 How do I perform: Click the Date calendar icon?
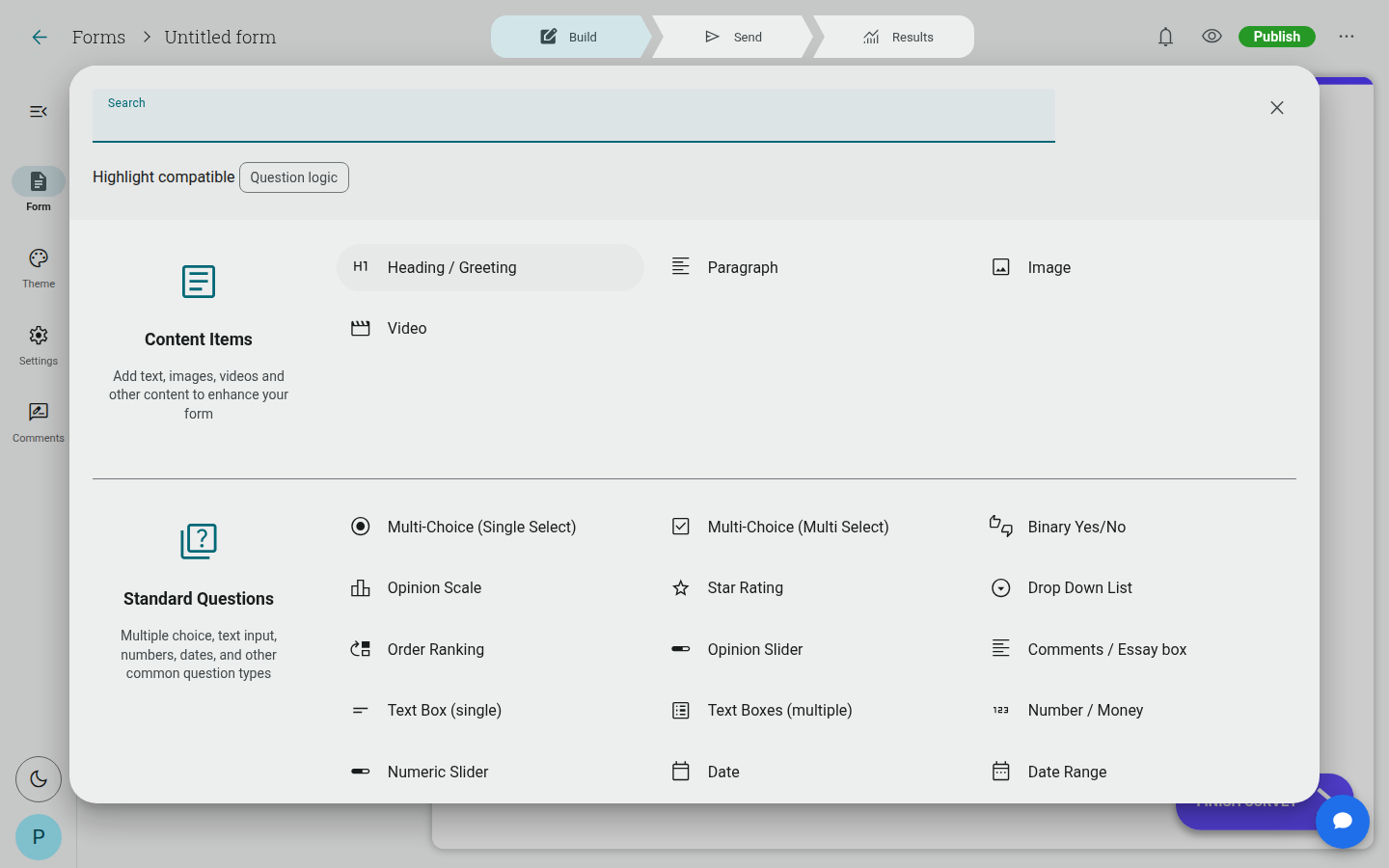click(681, 772)
